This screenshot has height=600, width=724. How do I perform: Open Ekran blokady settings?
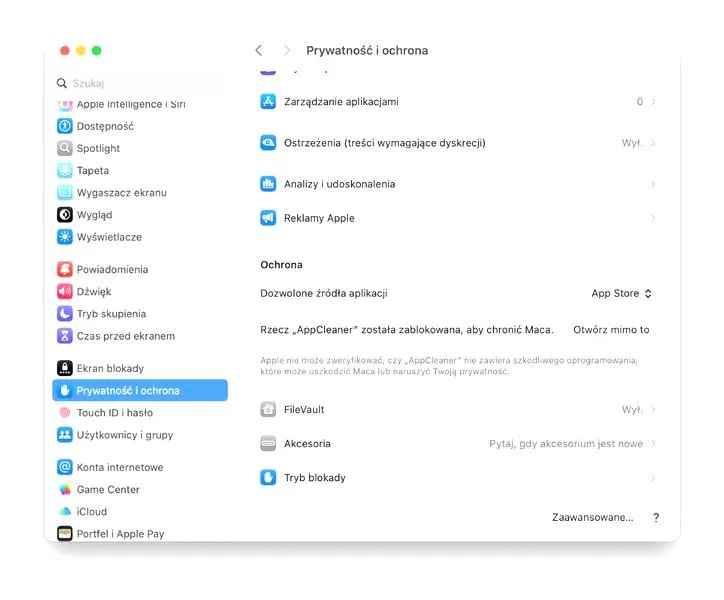coord(110,368)
